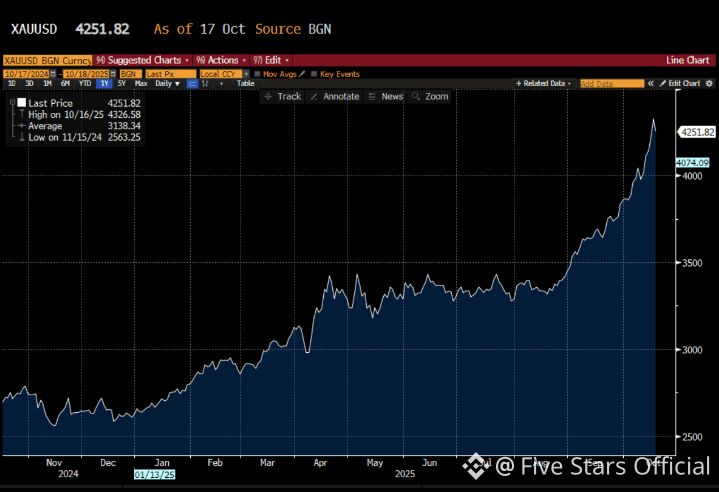Open the Daily periodicity dropdown
This screenshot has width=719, height=492.
pos(167,83)
